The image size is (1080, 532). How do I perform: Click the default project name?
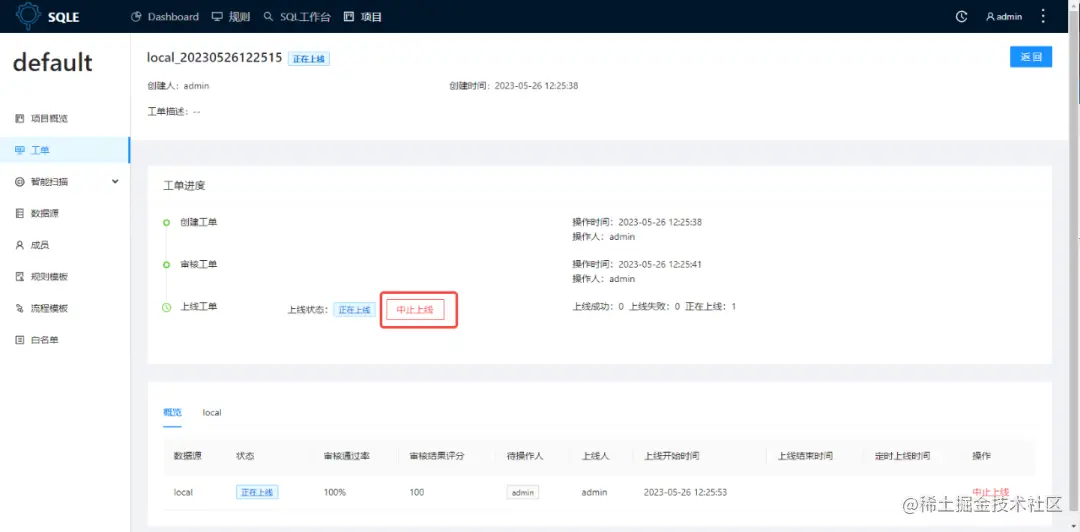52,63
